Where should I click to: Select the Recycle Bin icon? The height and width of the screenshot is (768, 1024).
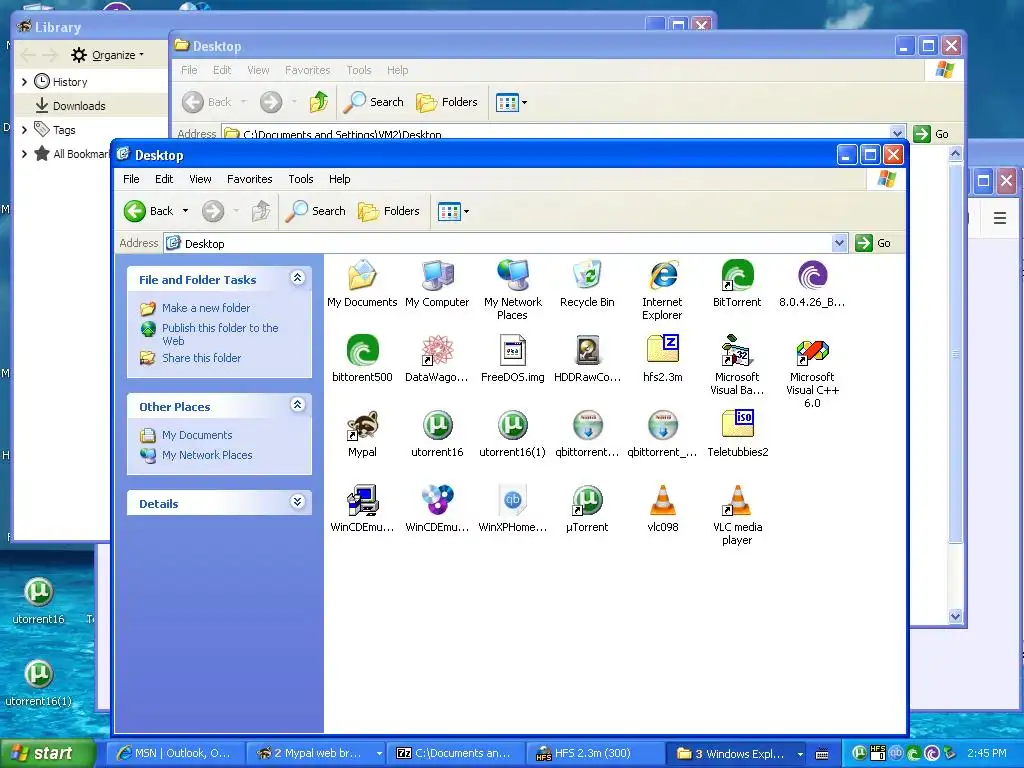pos(587,276)
